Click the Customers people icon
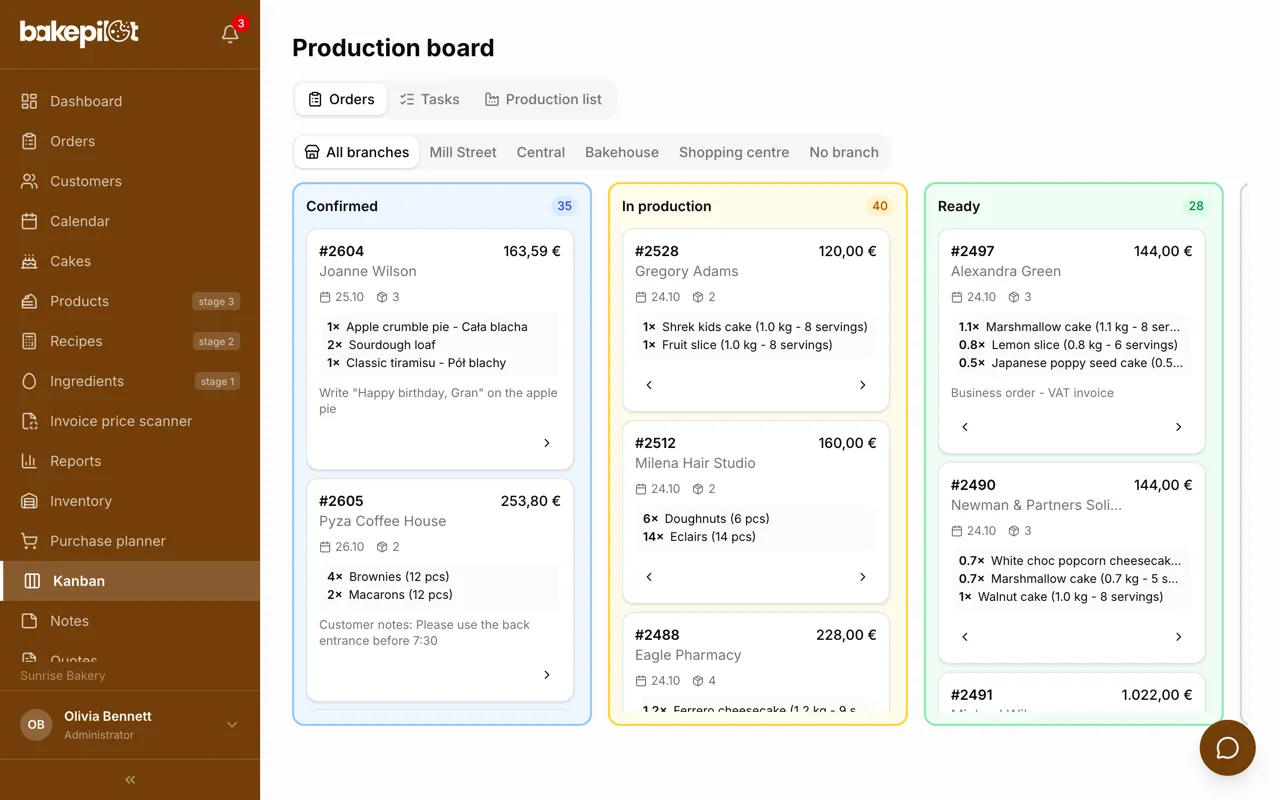Image resolution: width=1280 pixels, height=800 pixels. (30, 181)
